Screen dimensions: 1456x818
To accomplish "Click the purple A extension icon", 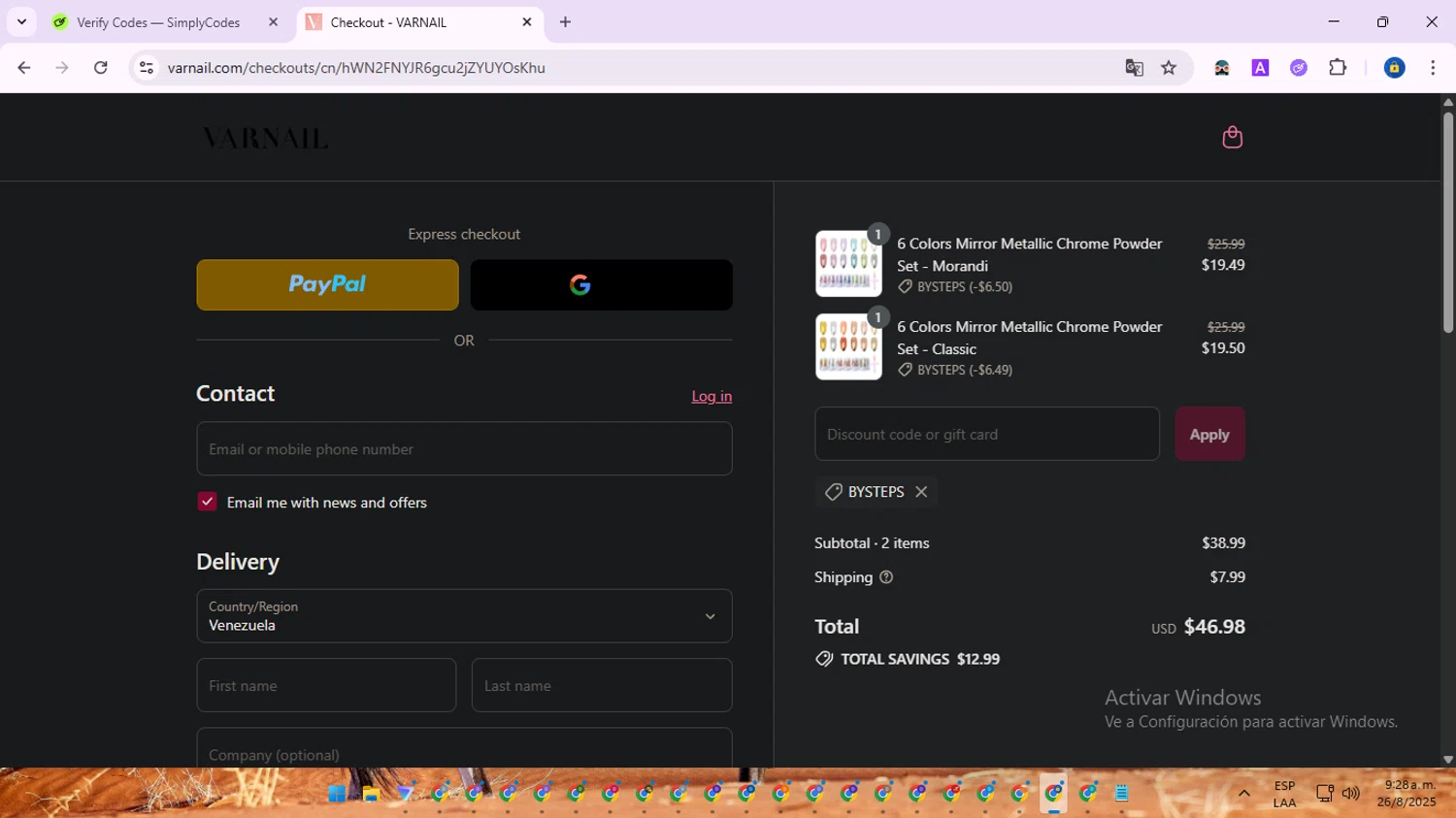I will click(x=1260, y=68).
